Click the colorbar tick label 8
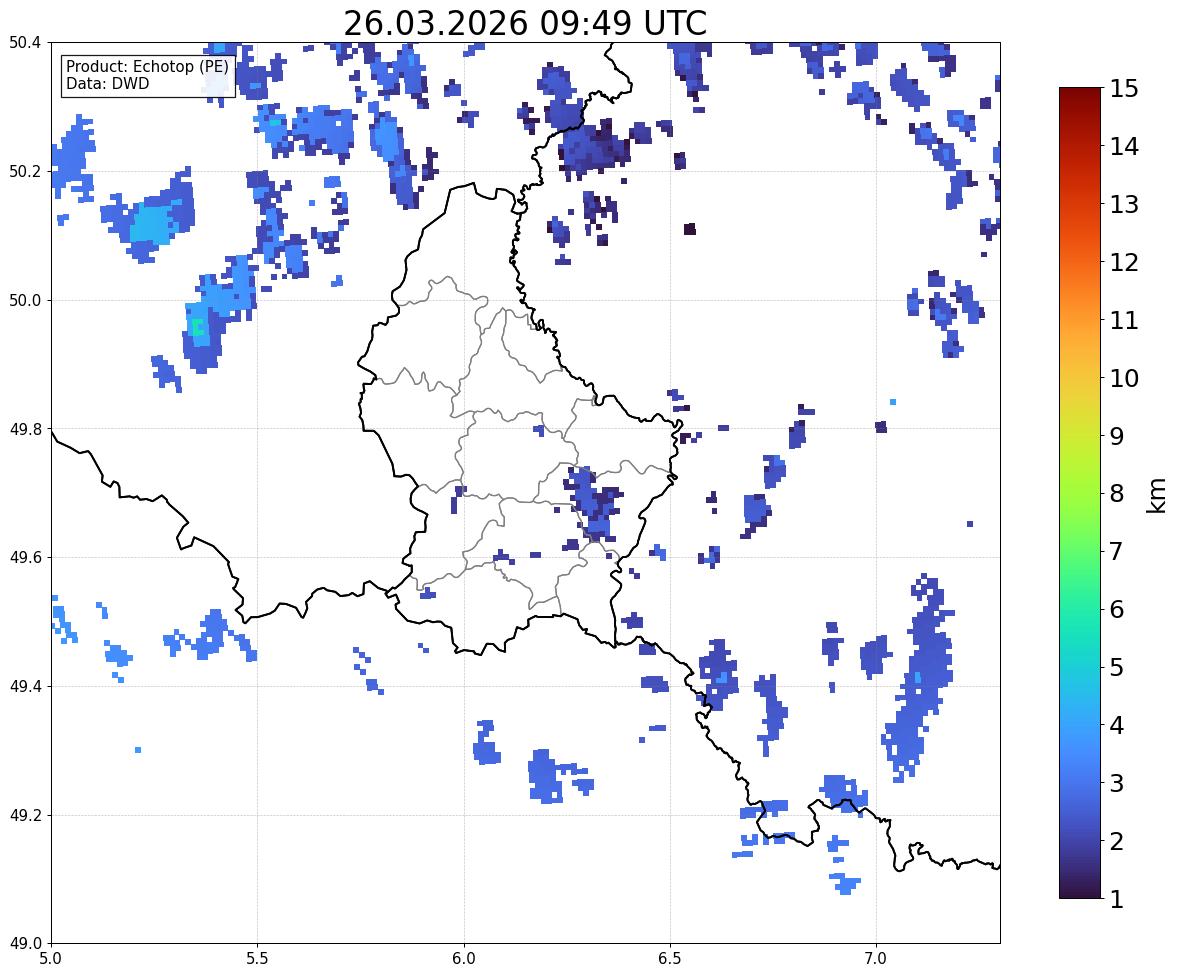The image size is (1178, 976). [x=1116, y=494]
